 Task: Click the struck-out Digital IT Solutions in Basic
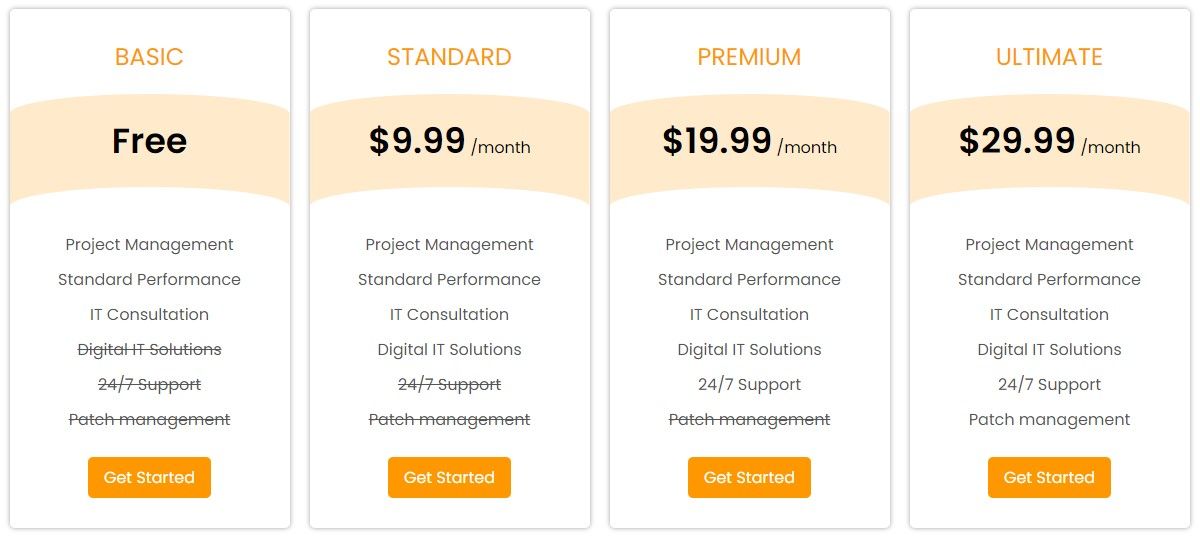(149, 349)
